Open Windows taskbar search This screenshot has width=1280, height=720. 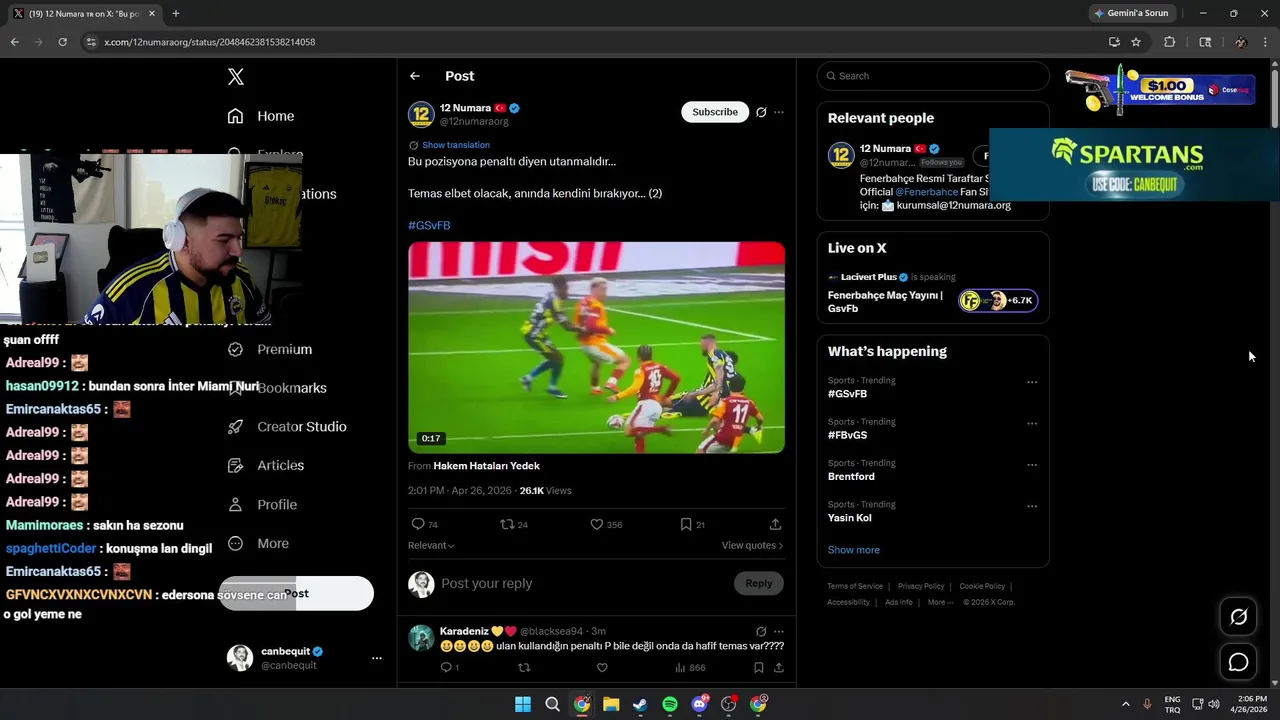(552, 704)
